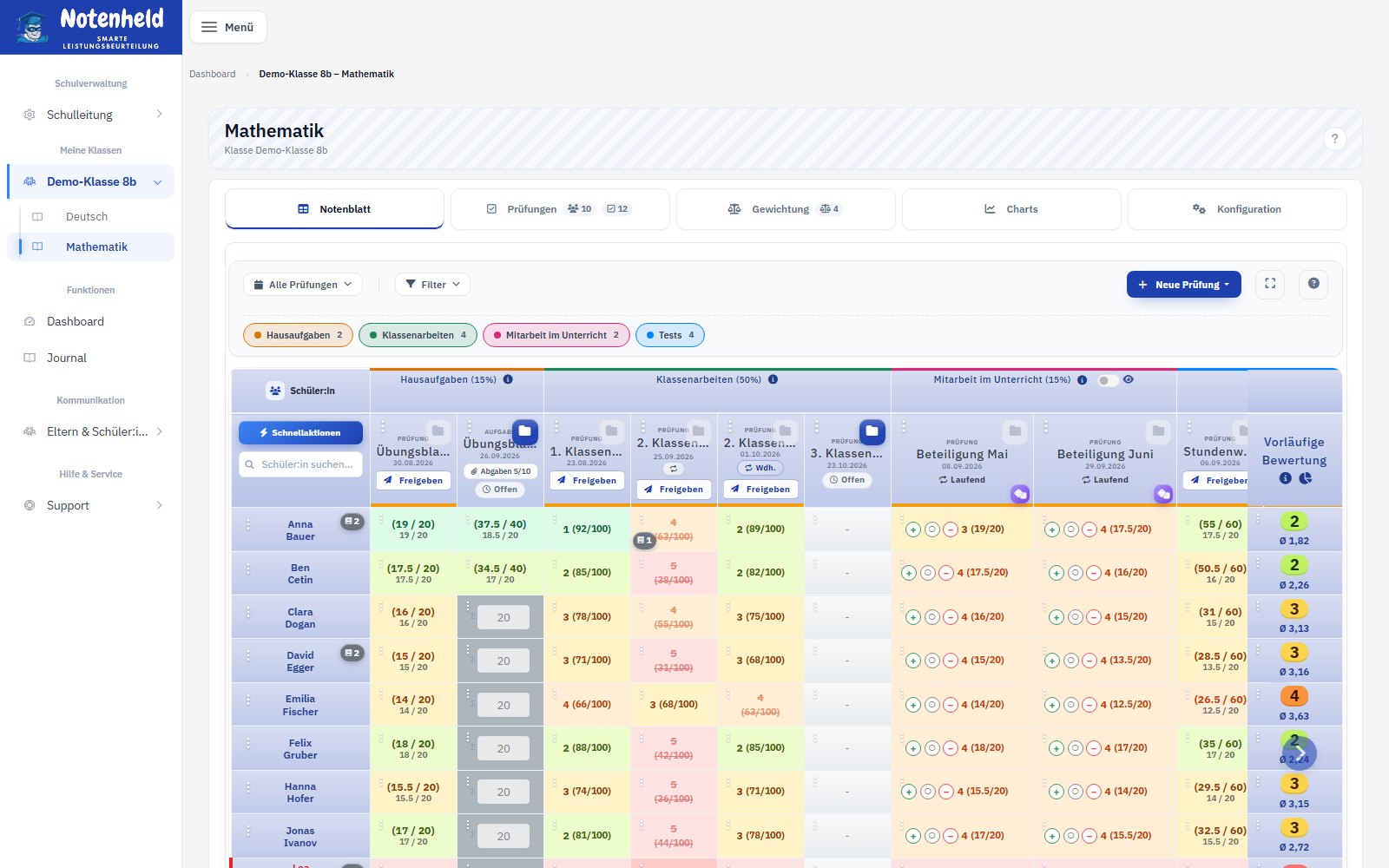Viewport: 1389px width, 868px height.
Task: Switch to the Charts tab
Action: pyautogui.click(x=1011, y=209)
